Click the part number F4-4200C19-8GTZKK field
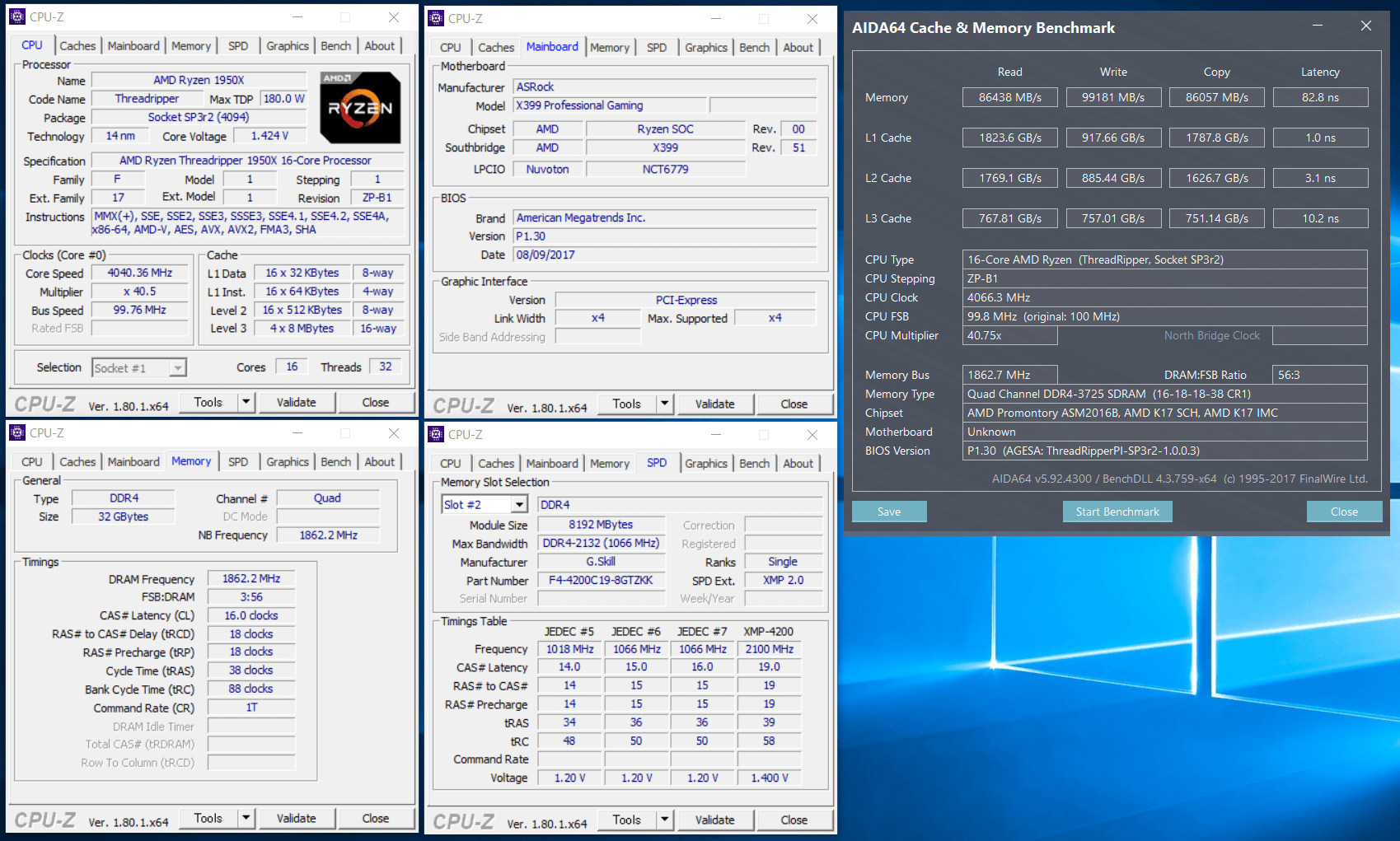Image resolution: width=1400 pixels, height=841 pixels. pos(601,581)
